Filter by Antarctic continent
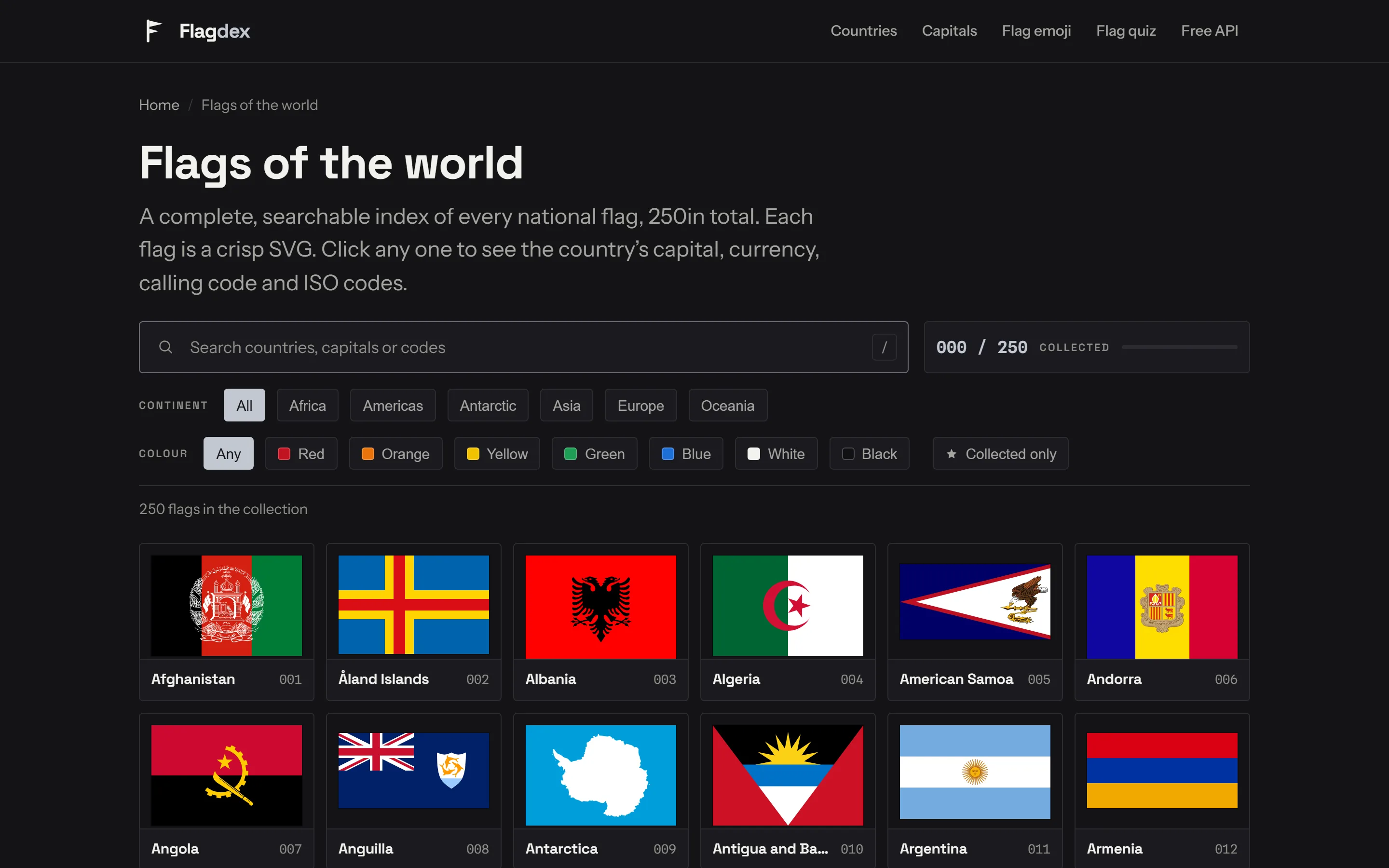Image resolution: width=1389 pixels, height=868 pixels. pyautogui.click(x=487, y=405)
